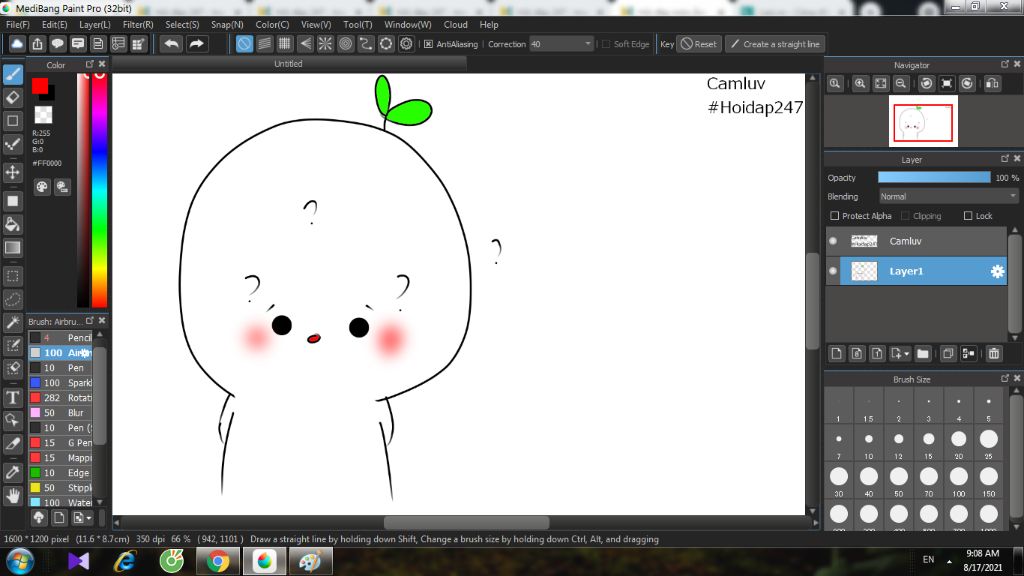This screenshot has width=1024, height=576.
Task: Select the Eyedropper tool
Action: click(x=12, y=472)
